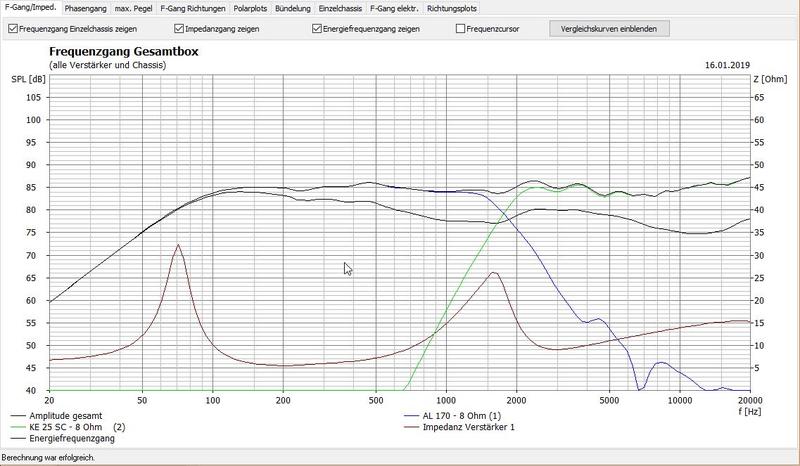Click the impedance peak near 70 Hz
This screenshot has width=800, height=466.
[x=178, y=244]
